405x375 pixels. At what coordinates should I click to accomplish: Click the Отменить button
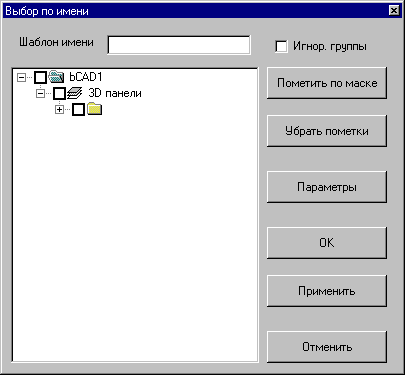pyautogui.click(x=327, y=347)
